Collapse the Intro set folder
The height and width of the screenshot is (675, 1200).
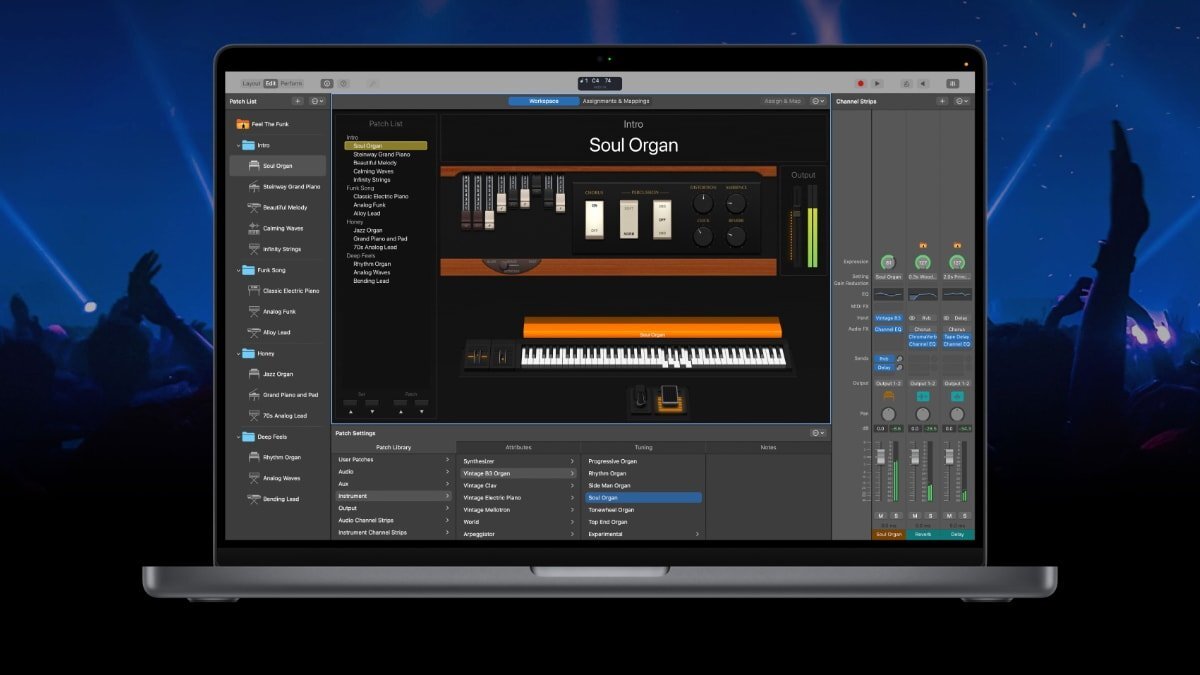point(238,145)
